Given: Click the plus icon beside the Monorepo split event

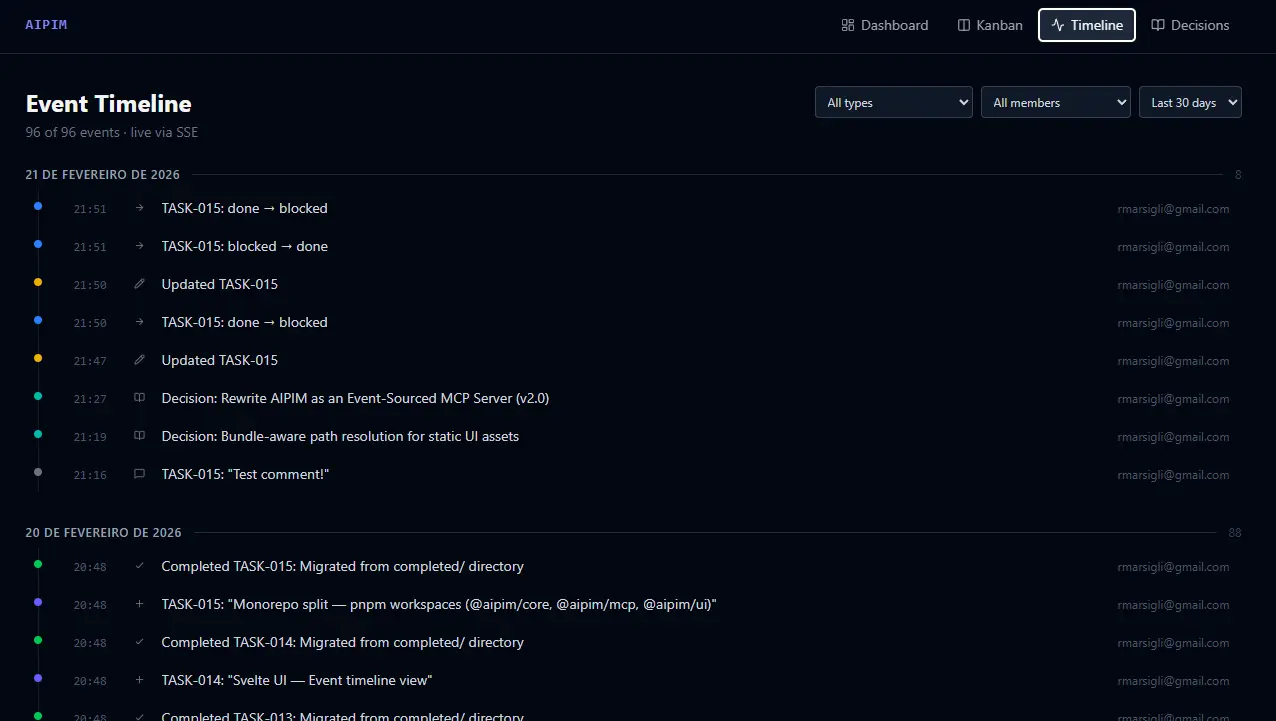Looking at the screenshot, I should coord(139,604).
